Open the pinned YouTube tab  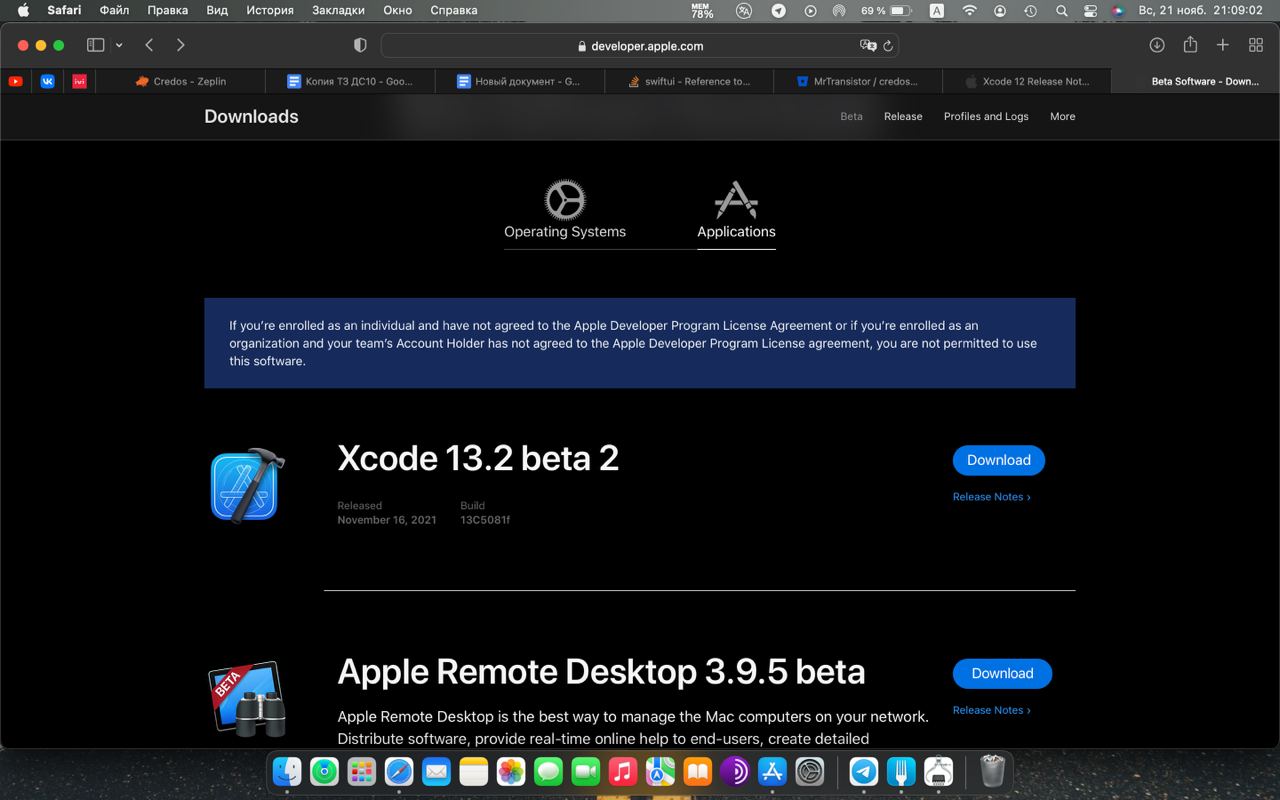(16, 81)
